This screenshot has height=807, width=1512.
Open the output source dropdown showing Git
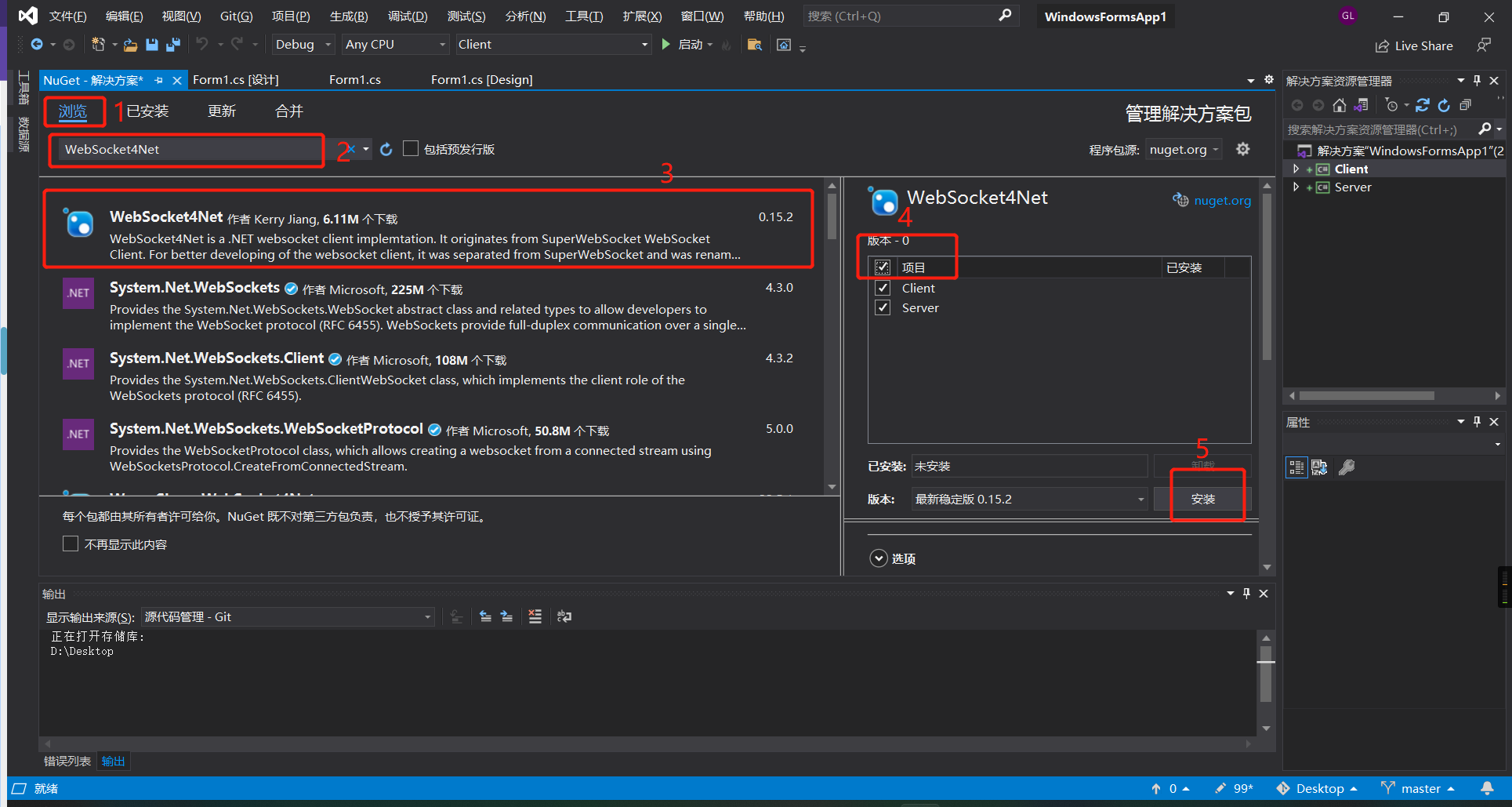(287, 616)
